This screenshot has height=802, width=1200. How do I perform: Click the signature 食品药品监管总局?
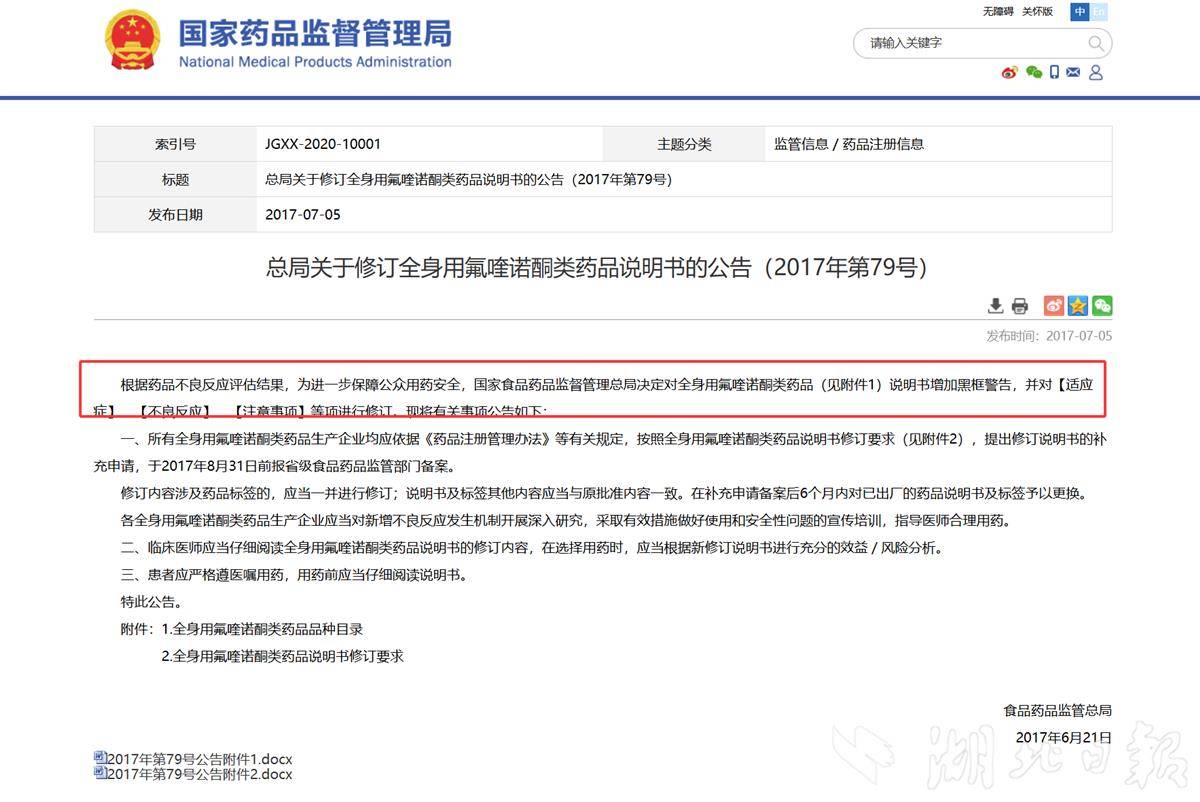1058,711
